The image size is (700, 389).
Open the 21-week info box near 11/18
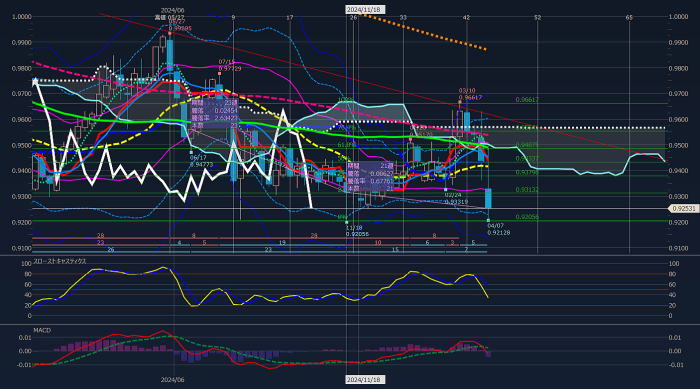370,177
